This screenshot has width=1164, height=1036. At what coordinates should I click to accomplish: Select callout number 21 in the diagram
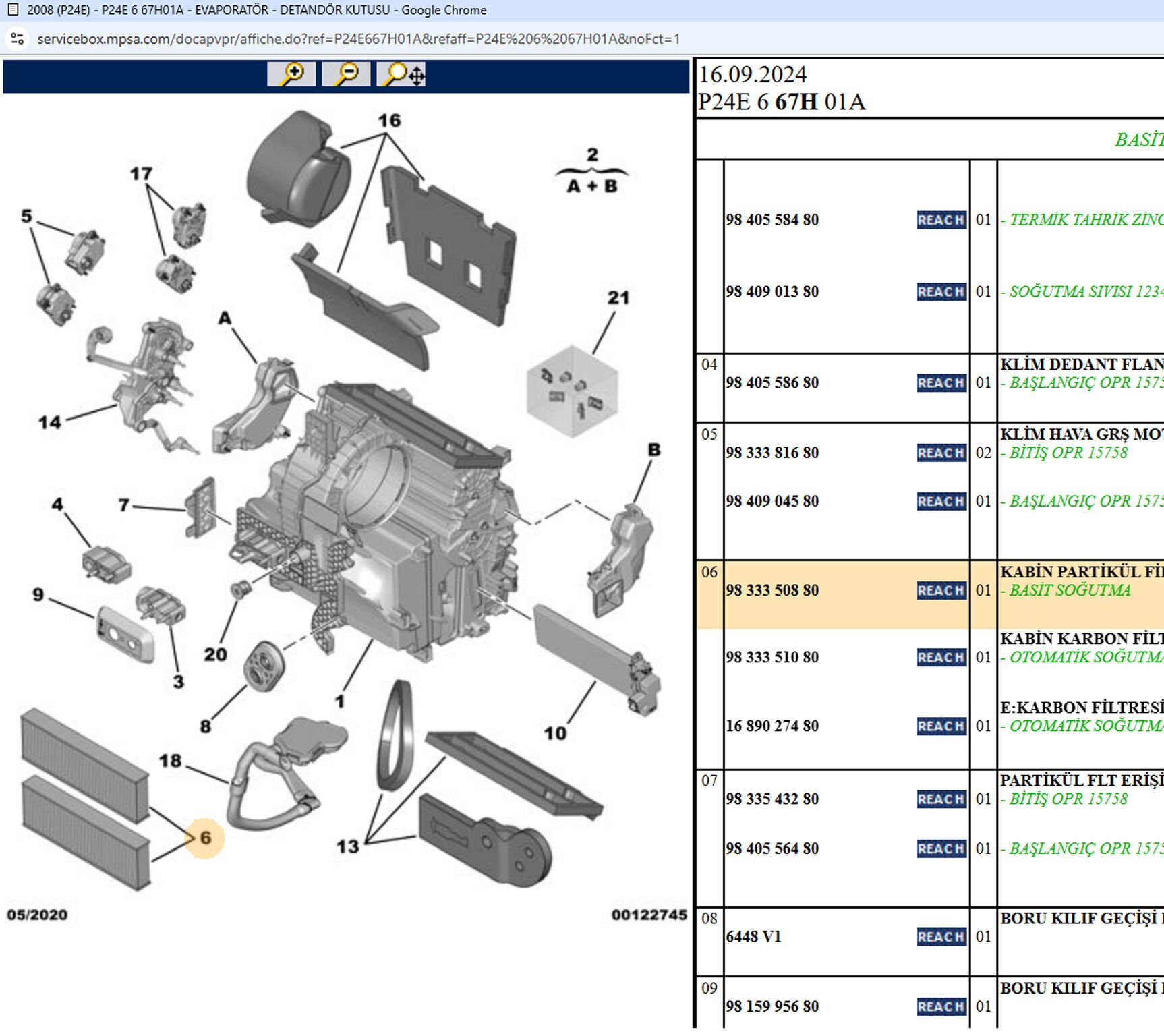[618, 297]
